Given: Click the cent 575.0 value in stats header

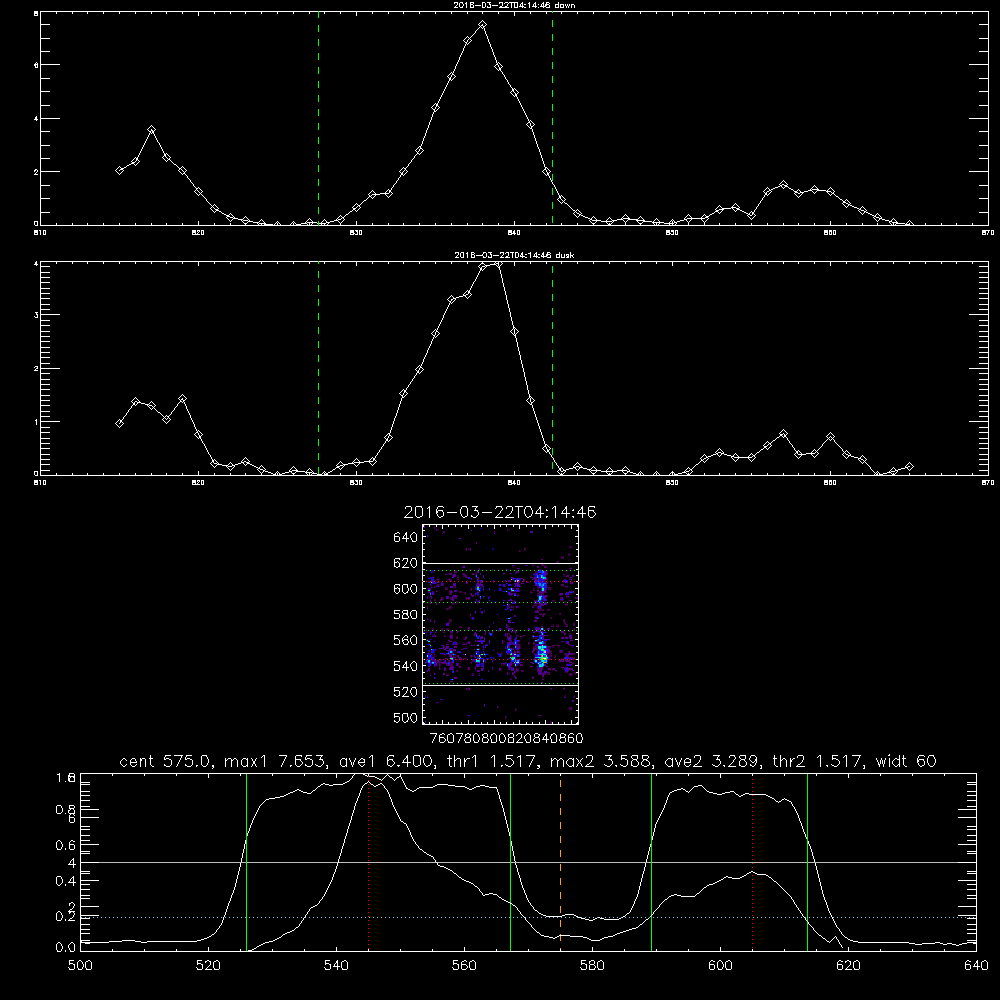Looking at the screenshot, I should pos(165,761).
